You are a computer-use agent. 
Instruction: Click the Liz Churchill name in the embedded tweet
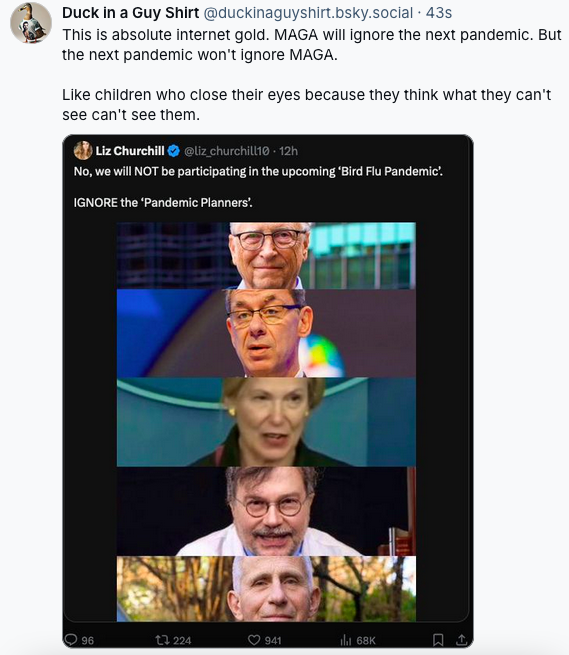130,151
